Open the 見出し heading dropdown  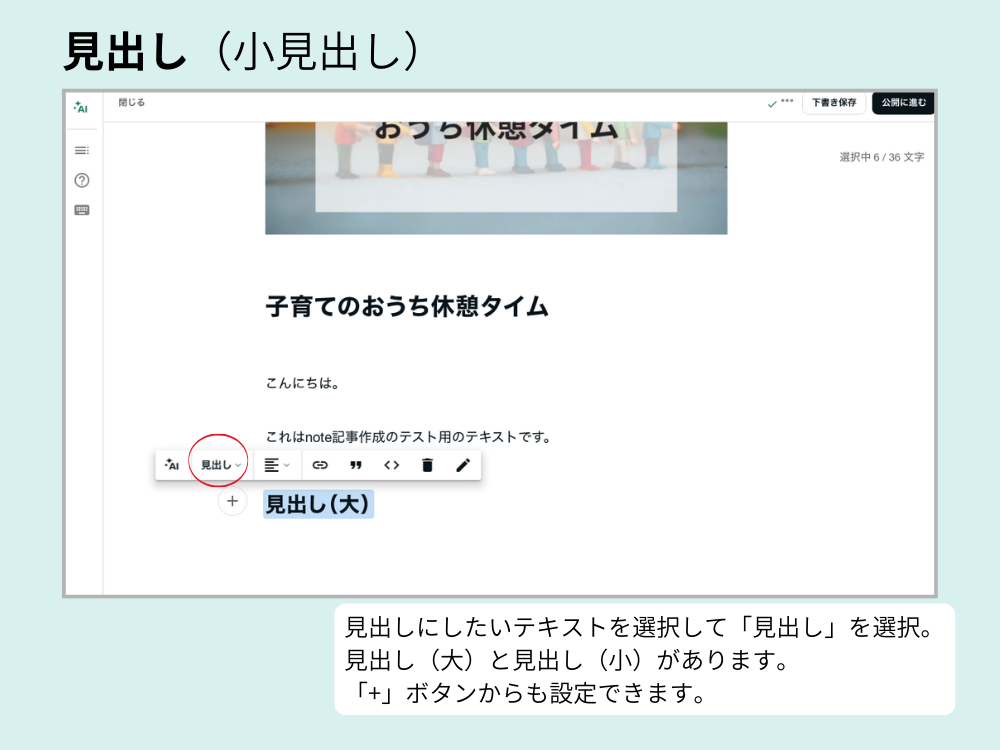point(218,464)
